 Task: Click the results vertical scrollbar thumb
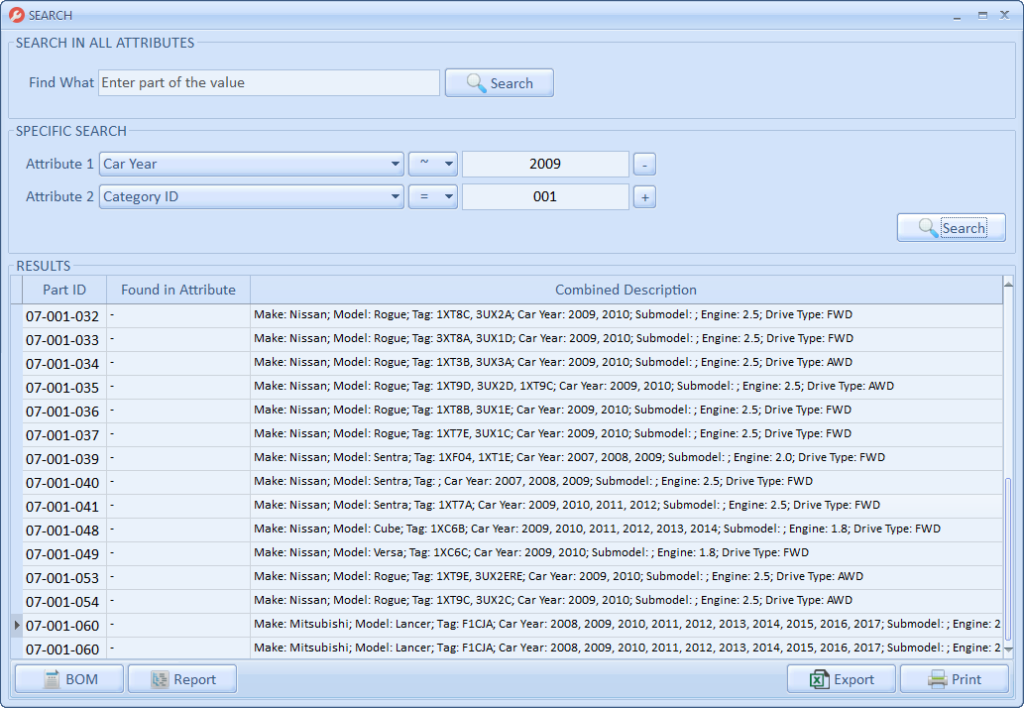click(x=1008, y=560)
